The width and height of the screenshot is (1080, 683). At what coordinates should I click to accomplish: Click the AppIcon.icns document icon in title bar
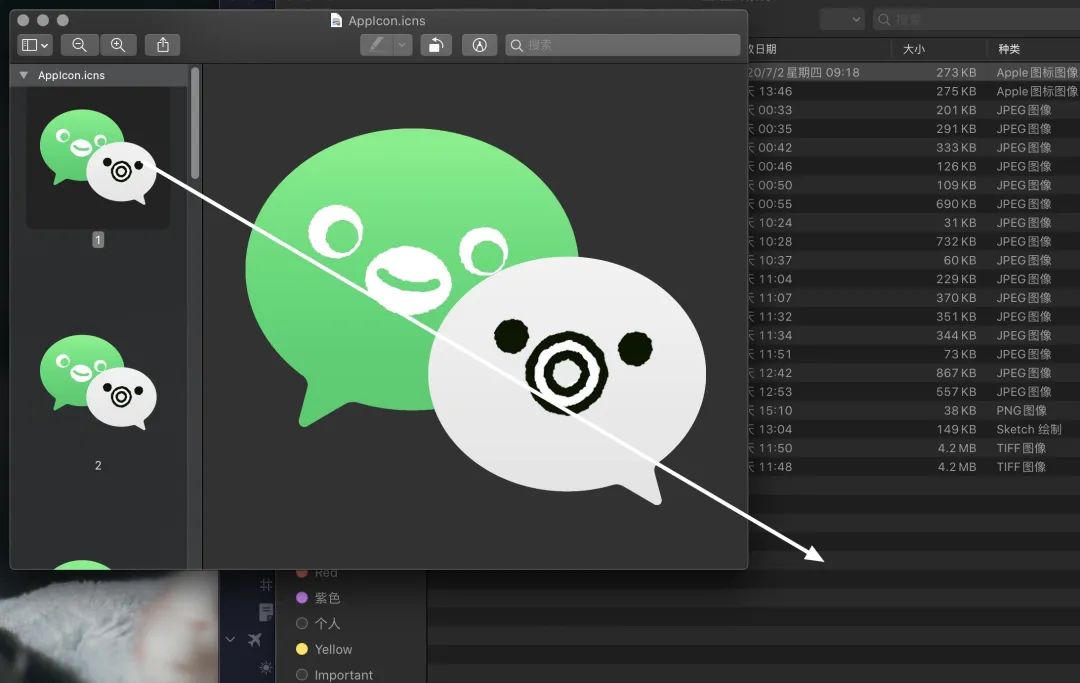(336, 21)
